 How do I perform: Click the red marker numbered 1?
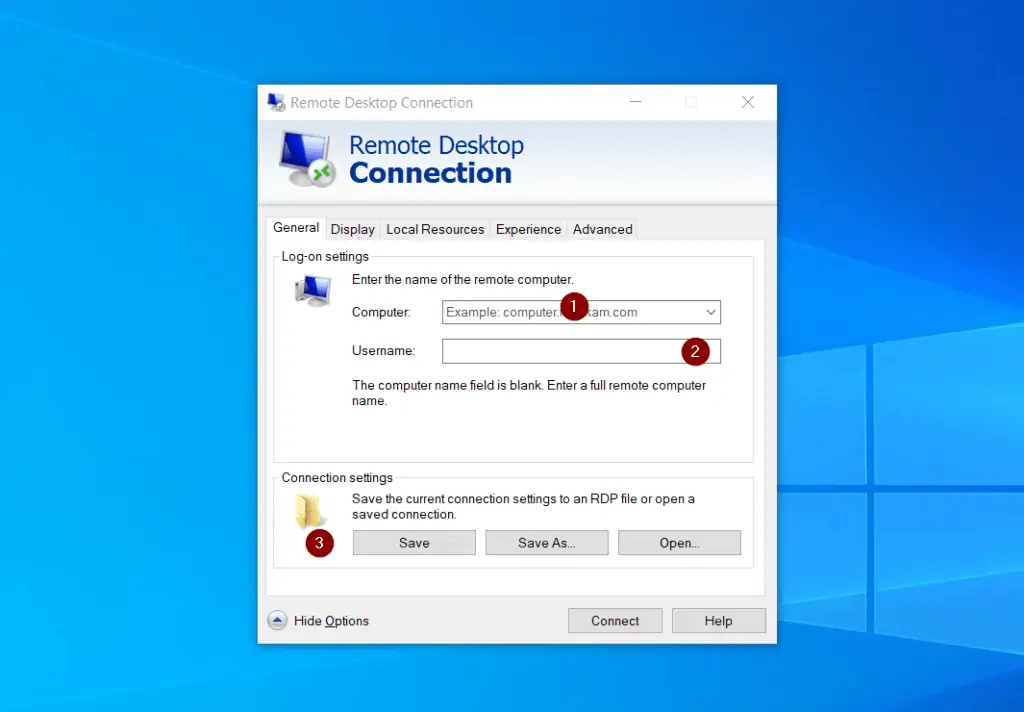coord(574,307)
